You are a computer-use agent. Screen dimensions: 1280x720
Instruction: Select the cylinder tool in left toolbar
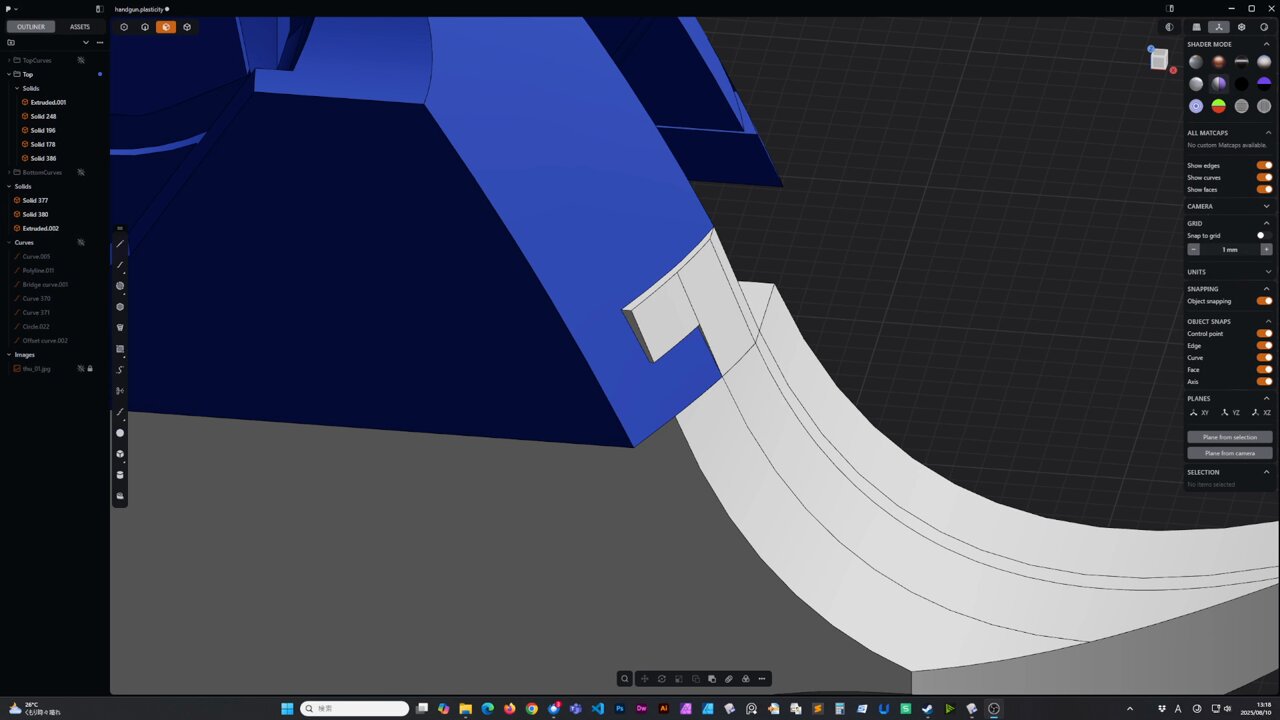(120, 475)
